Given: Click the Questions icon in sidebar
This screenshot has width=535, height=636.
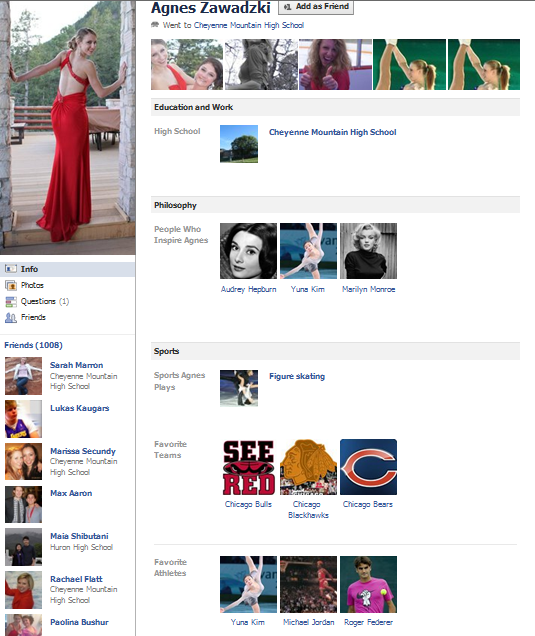Looking at the screenshot, I should pyautogui.click(x=11, y=302).
